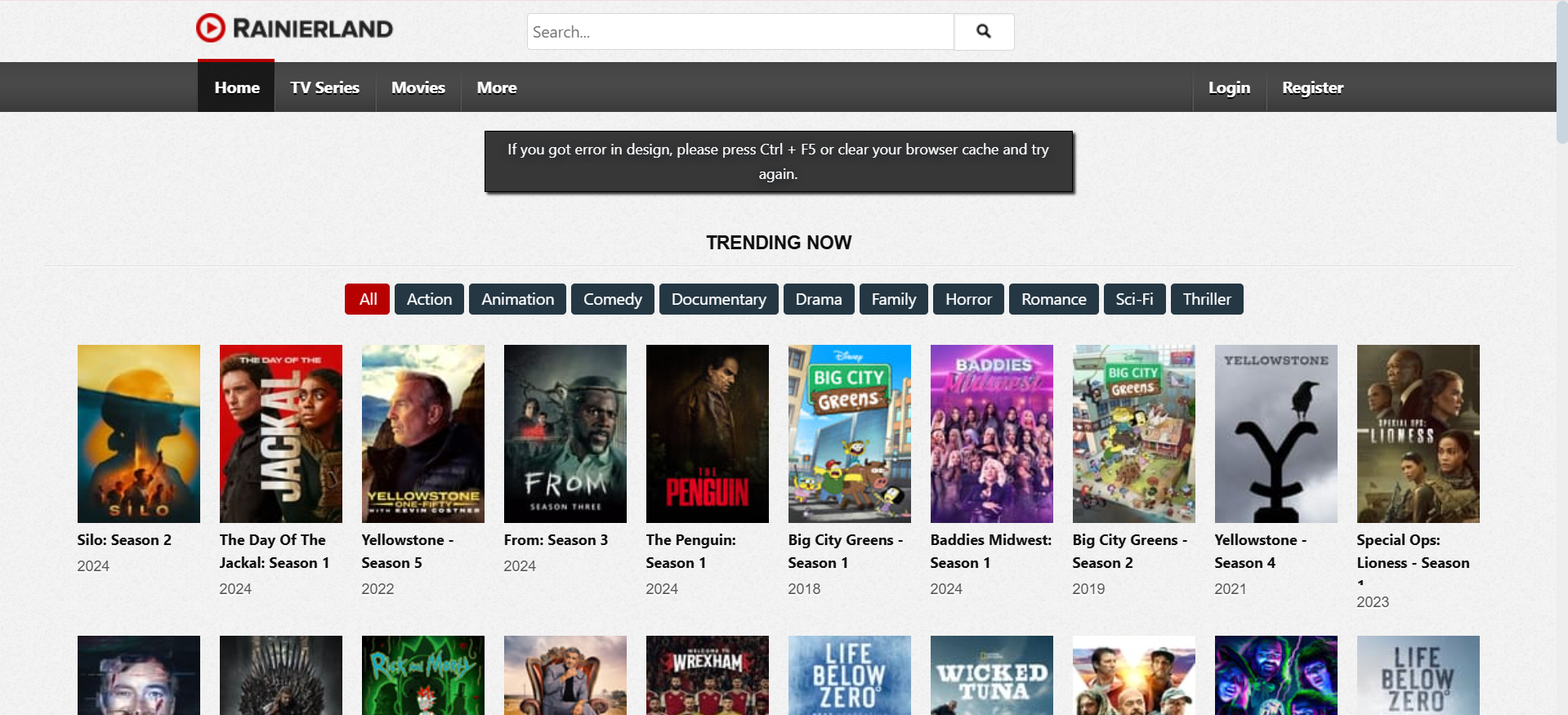Viewport: 1568px width, 715px height.
Task: Click Big City Greens - Season 2 title
Action: coord(1130,552)
